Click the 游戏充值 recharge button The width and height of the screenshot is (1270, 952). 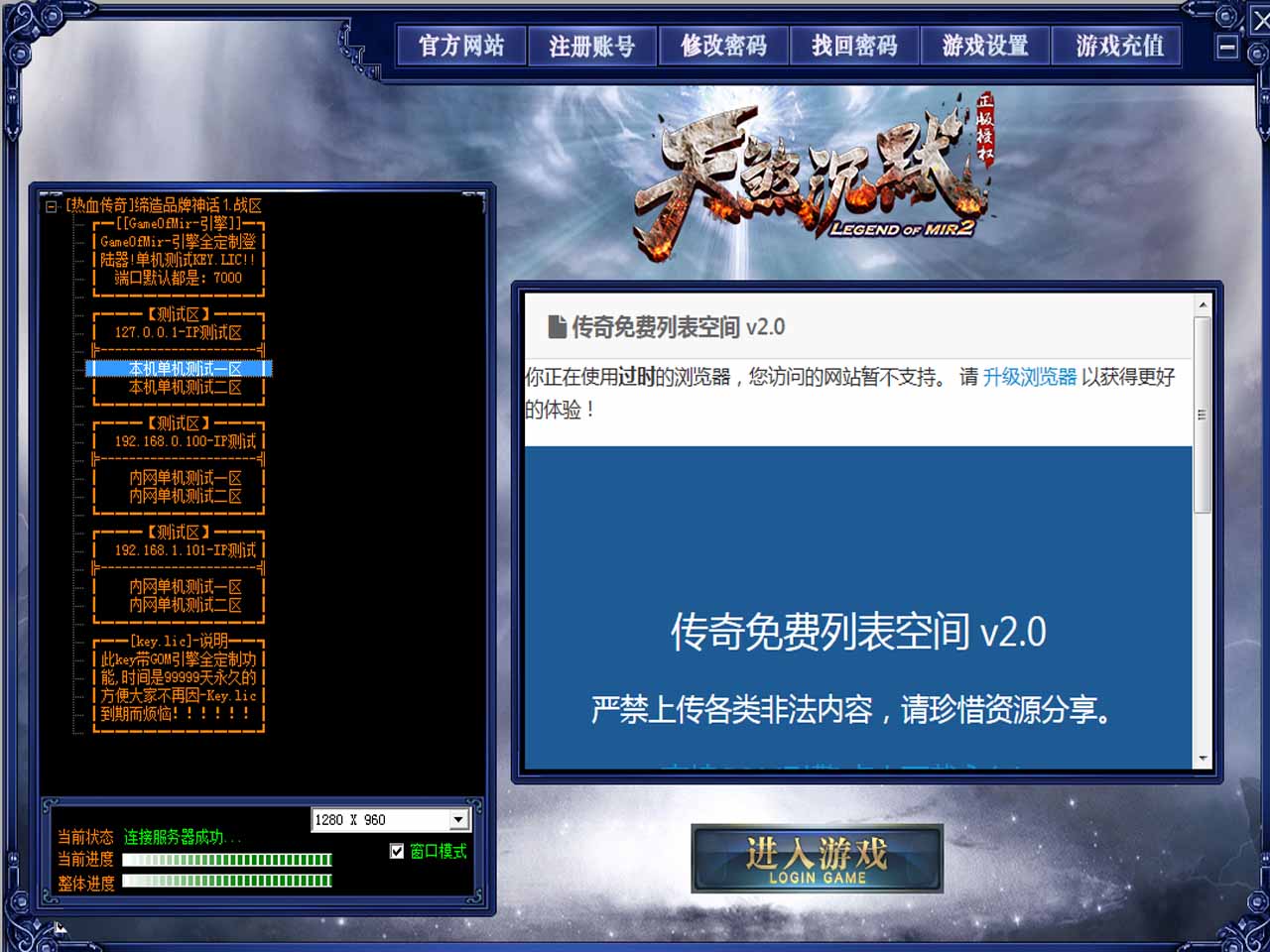[1118, 46]
